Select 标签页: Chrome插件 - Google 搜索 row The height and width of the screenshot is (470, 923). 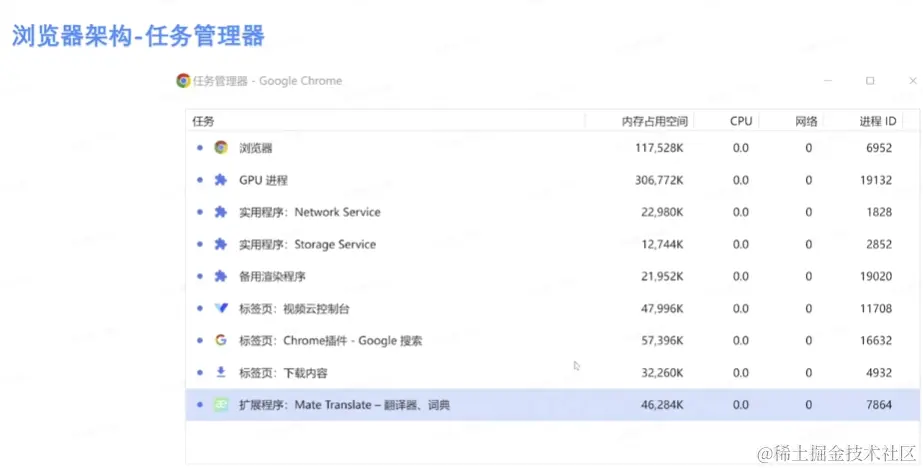pos(552,340)
